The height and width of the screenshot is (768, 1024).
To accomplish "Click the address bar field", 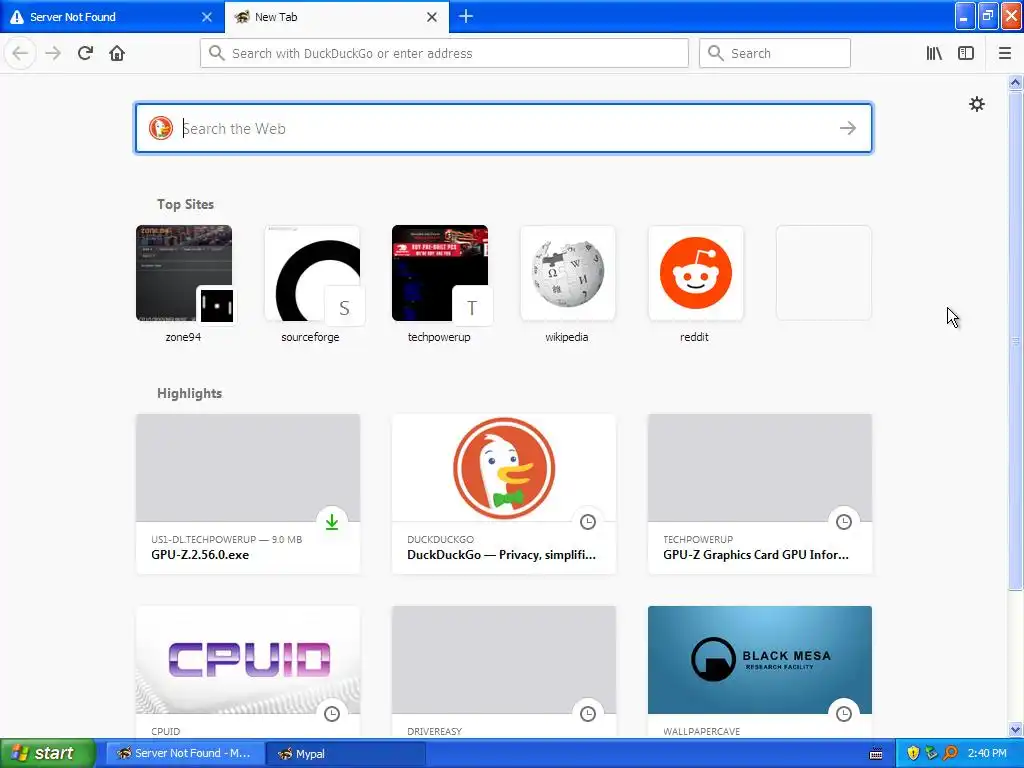I will tap(444, 53).
